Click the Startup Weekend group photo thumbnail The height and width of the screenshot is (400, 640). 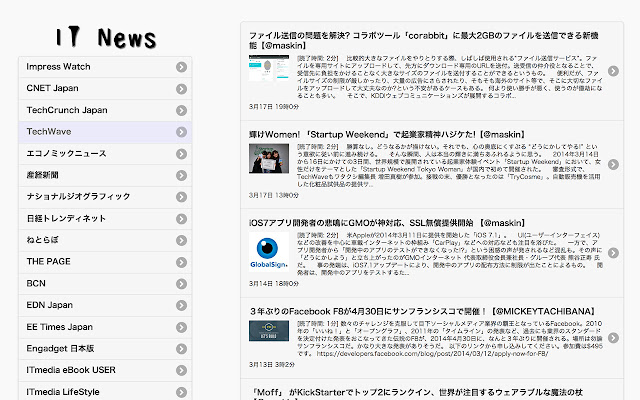[x=269, y=158]
